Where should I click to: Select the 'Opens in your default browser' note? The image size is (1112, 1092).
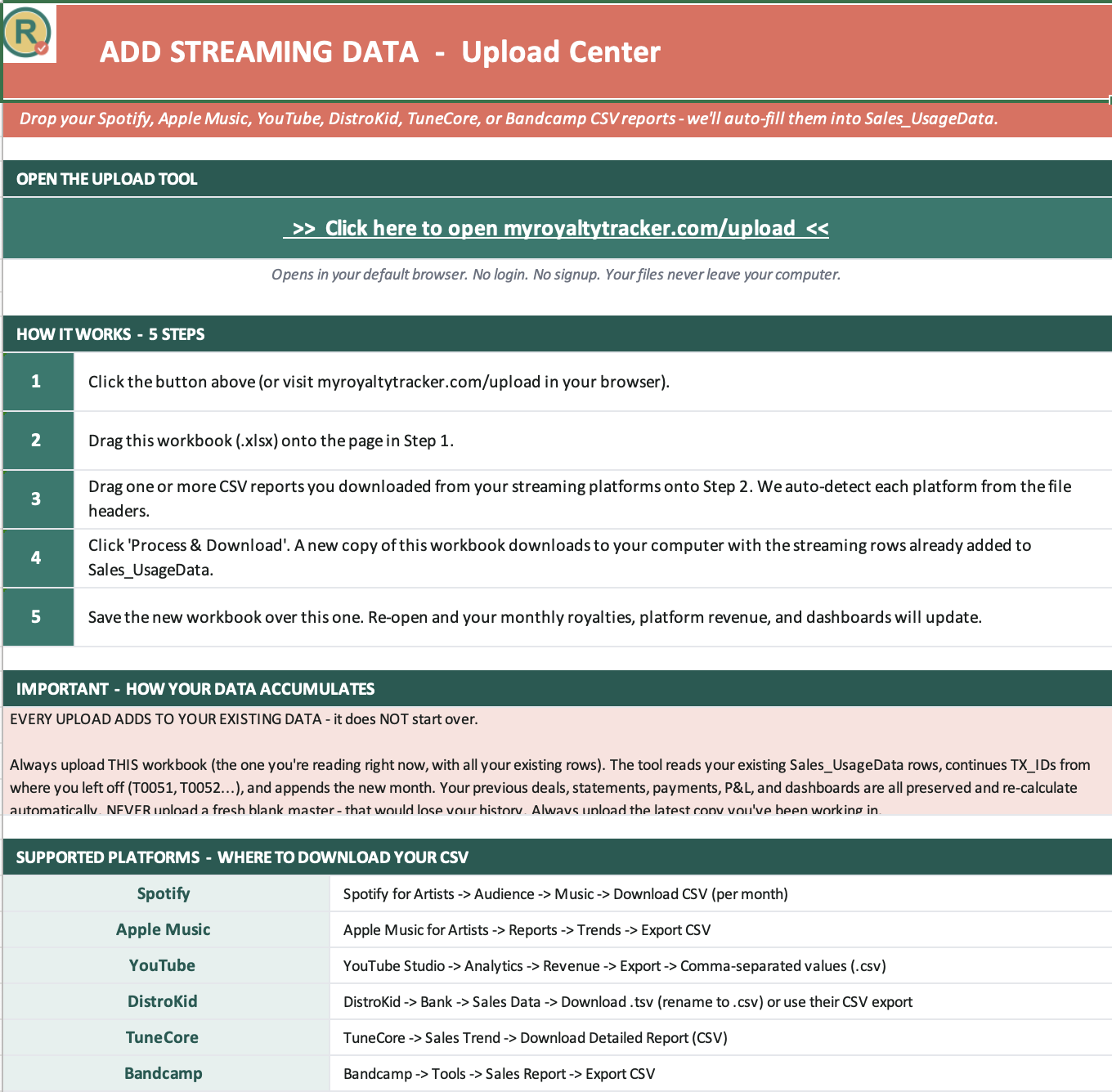click(x=556, y=275)
